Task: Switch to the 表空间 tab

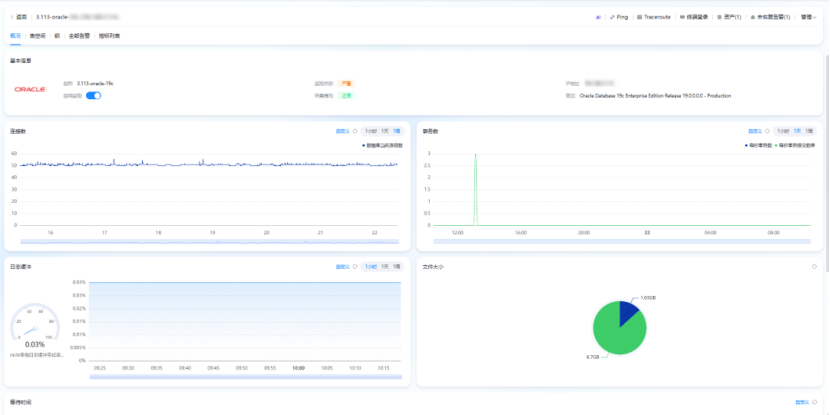Action: [x=38, y=36]
